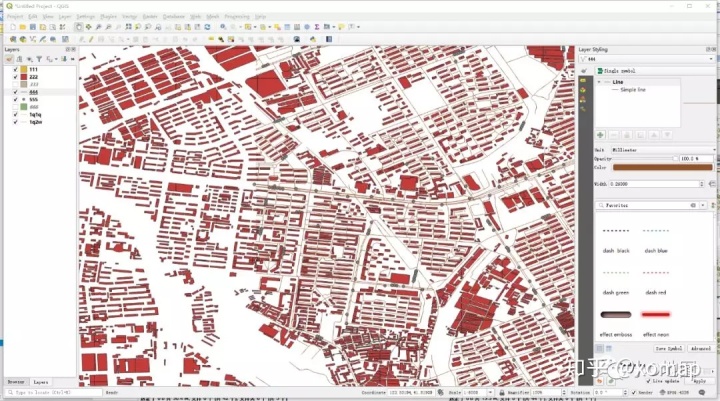Open the layer selector dropdown showing 444

[647, 59]
